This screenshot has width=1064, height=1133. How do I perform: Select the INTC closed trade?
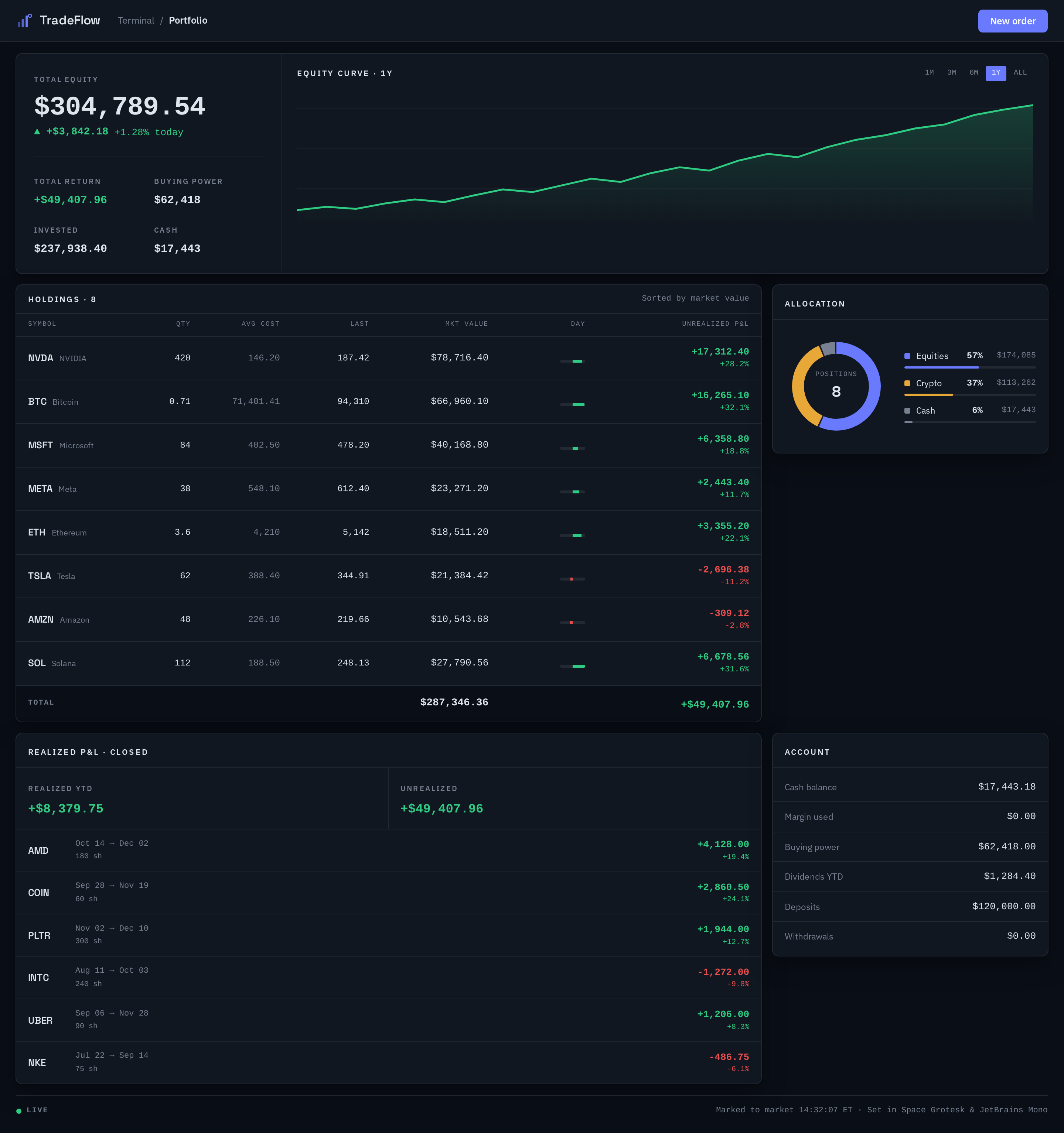coord(388,978)
